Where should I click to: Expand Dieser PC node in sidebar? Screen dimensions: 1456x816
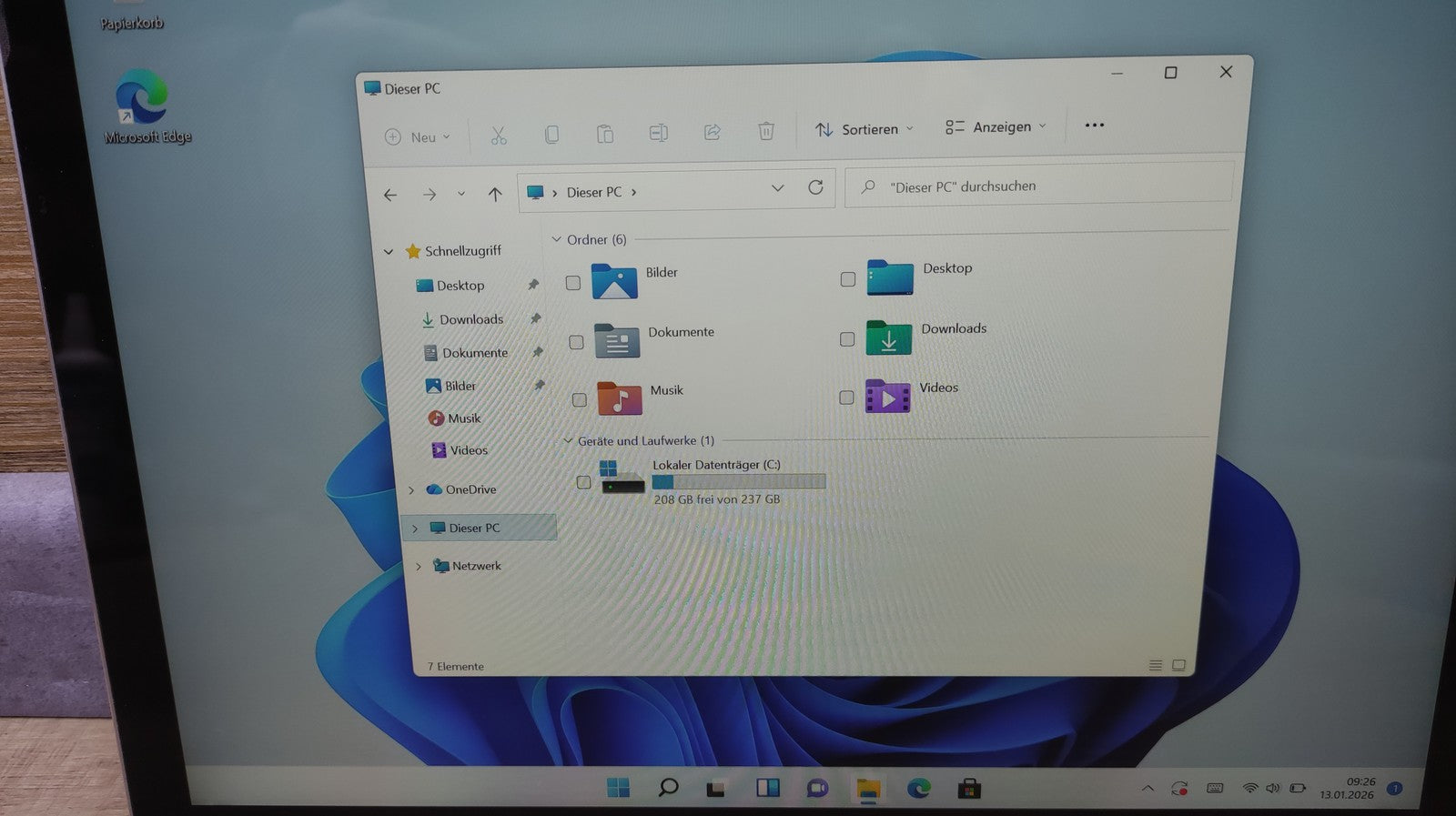415,529
